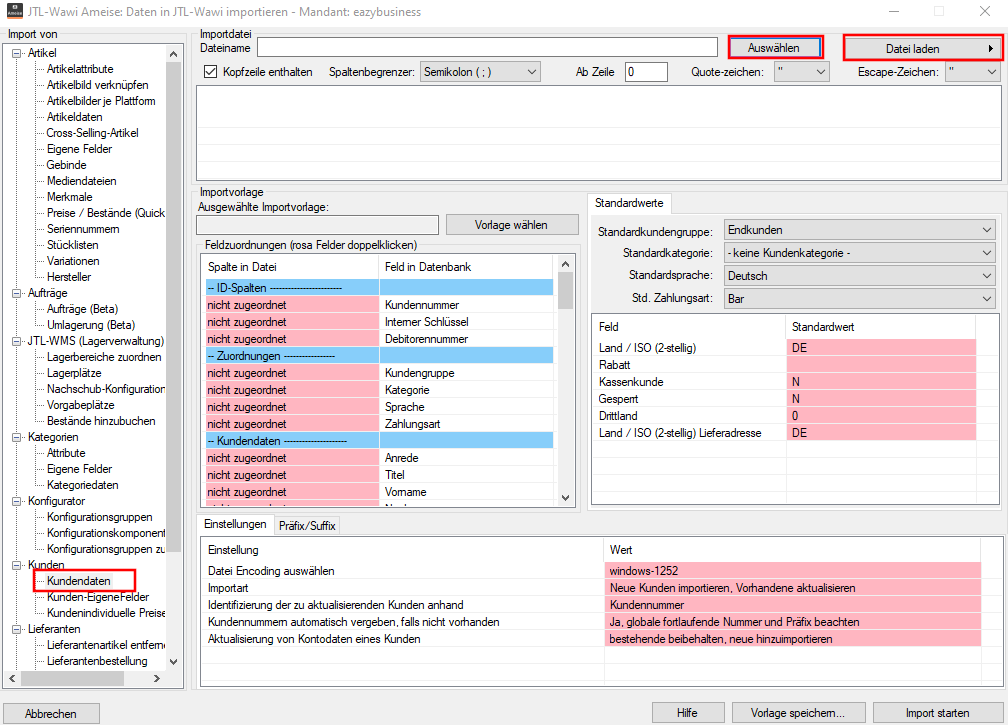Click the Kassenkunde standard value N
Image resolution: width=1008 pixels, height=725 pixels.
(x=881, y=382)
